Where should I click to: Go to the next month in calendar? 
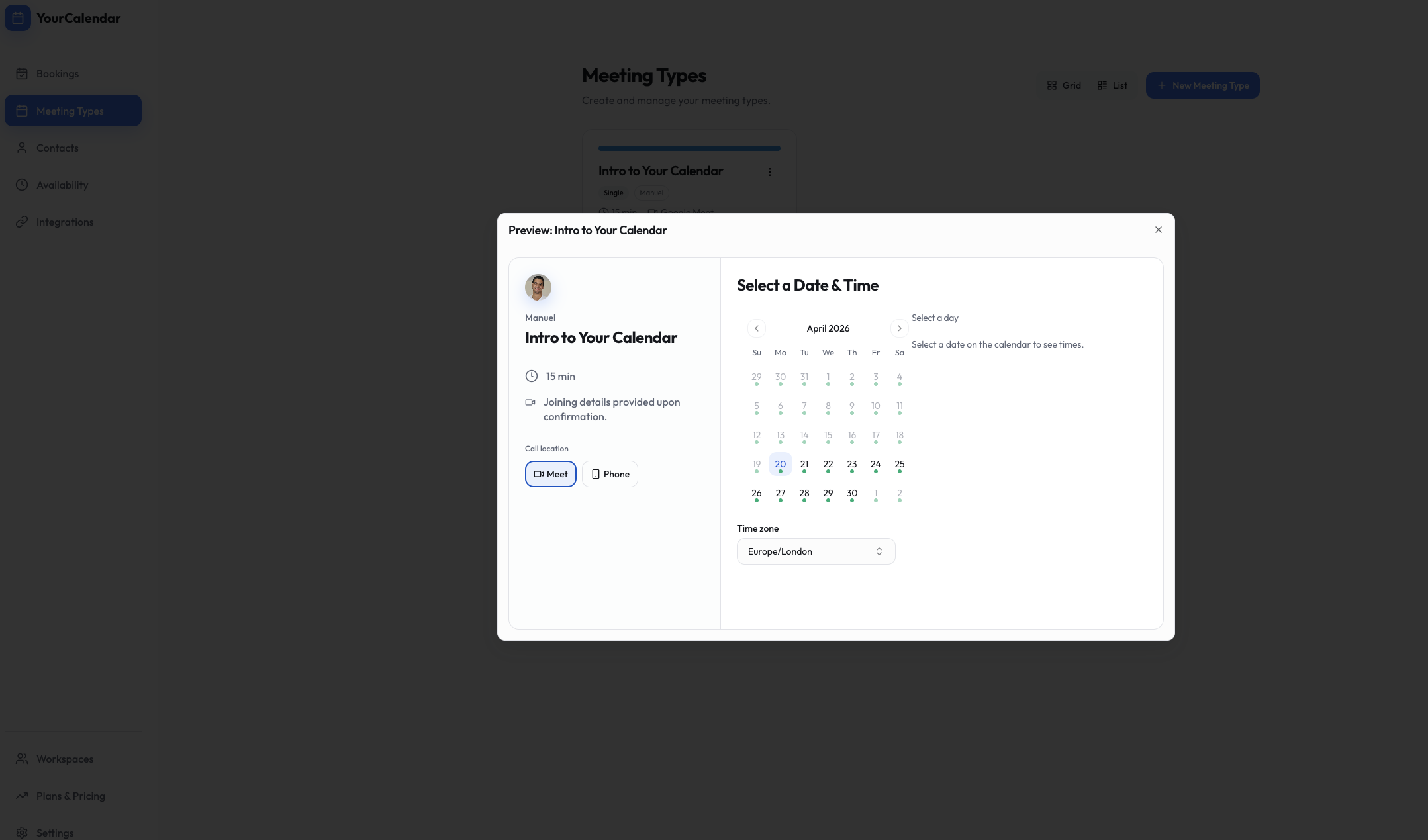[899, 328]
